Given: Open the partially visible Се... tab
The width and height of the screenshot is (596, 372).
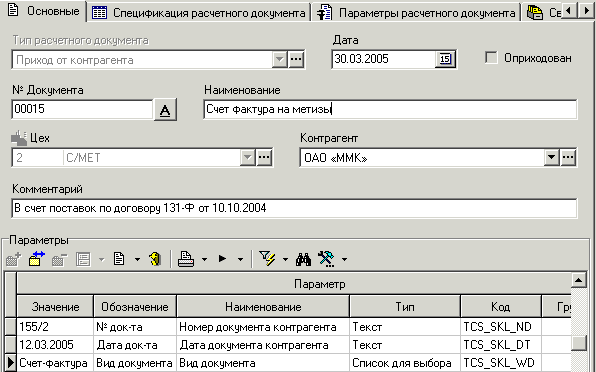Looking at the screenshot, I should (x=544, y=13).
